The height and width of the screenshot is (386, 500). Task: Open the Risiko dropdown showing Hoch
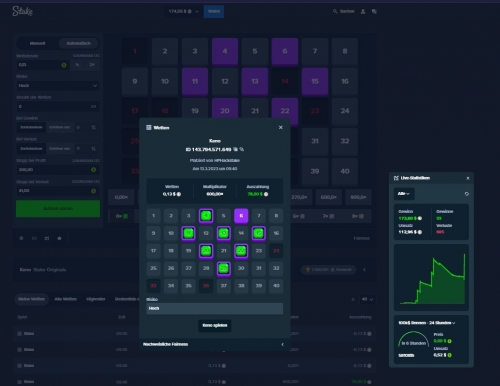click(x=58, y=86)
